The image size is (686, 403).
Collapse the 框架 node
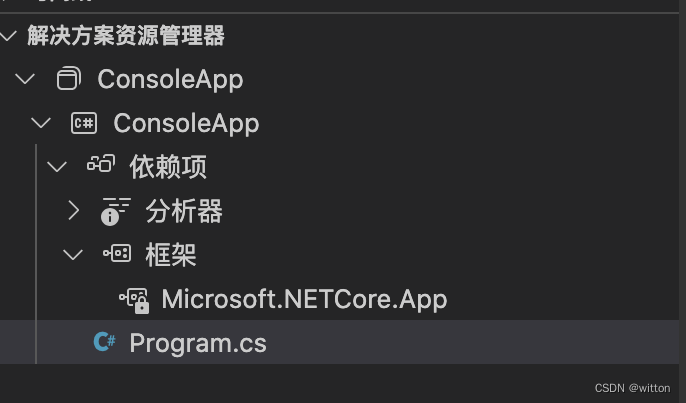coord(73,254)
